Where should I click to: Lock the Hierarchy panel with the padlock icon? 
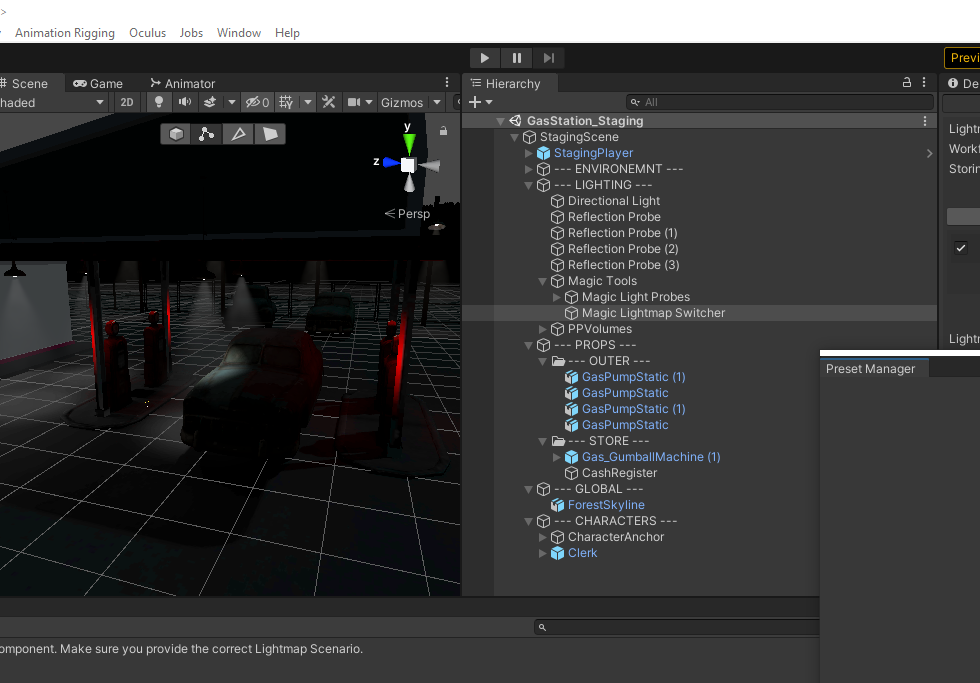coord(906,83)
